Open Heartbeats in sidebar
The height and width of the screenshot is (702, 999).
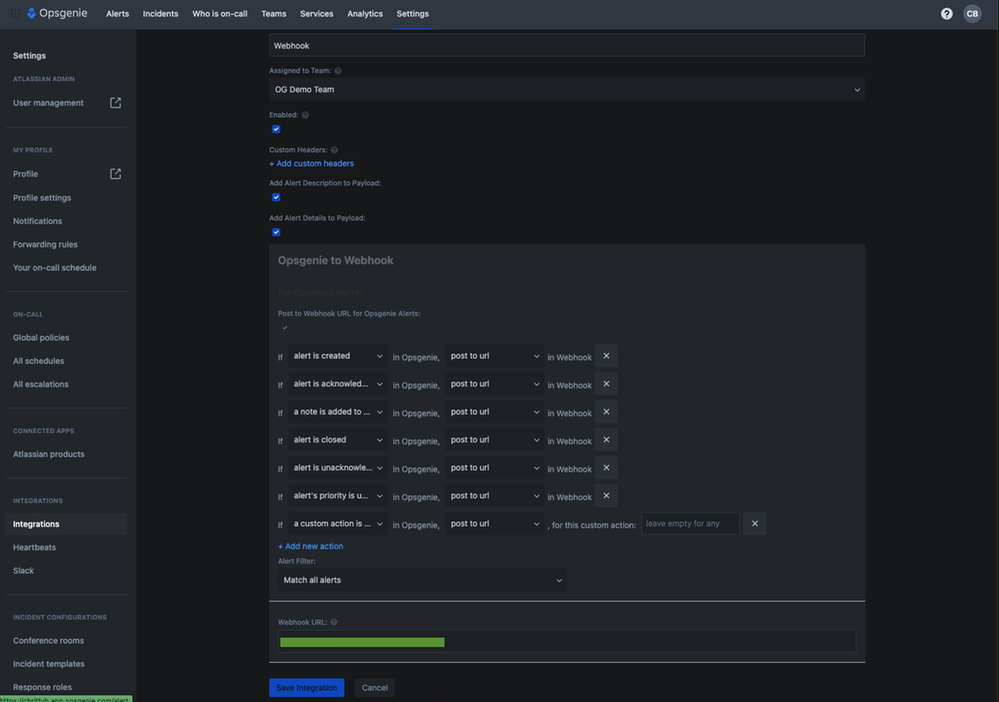click(34, 548)
